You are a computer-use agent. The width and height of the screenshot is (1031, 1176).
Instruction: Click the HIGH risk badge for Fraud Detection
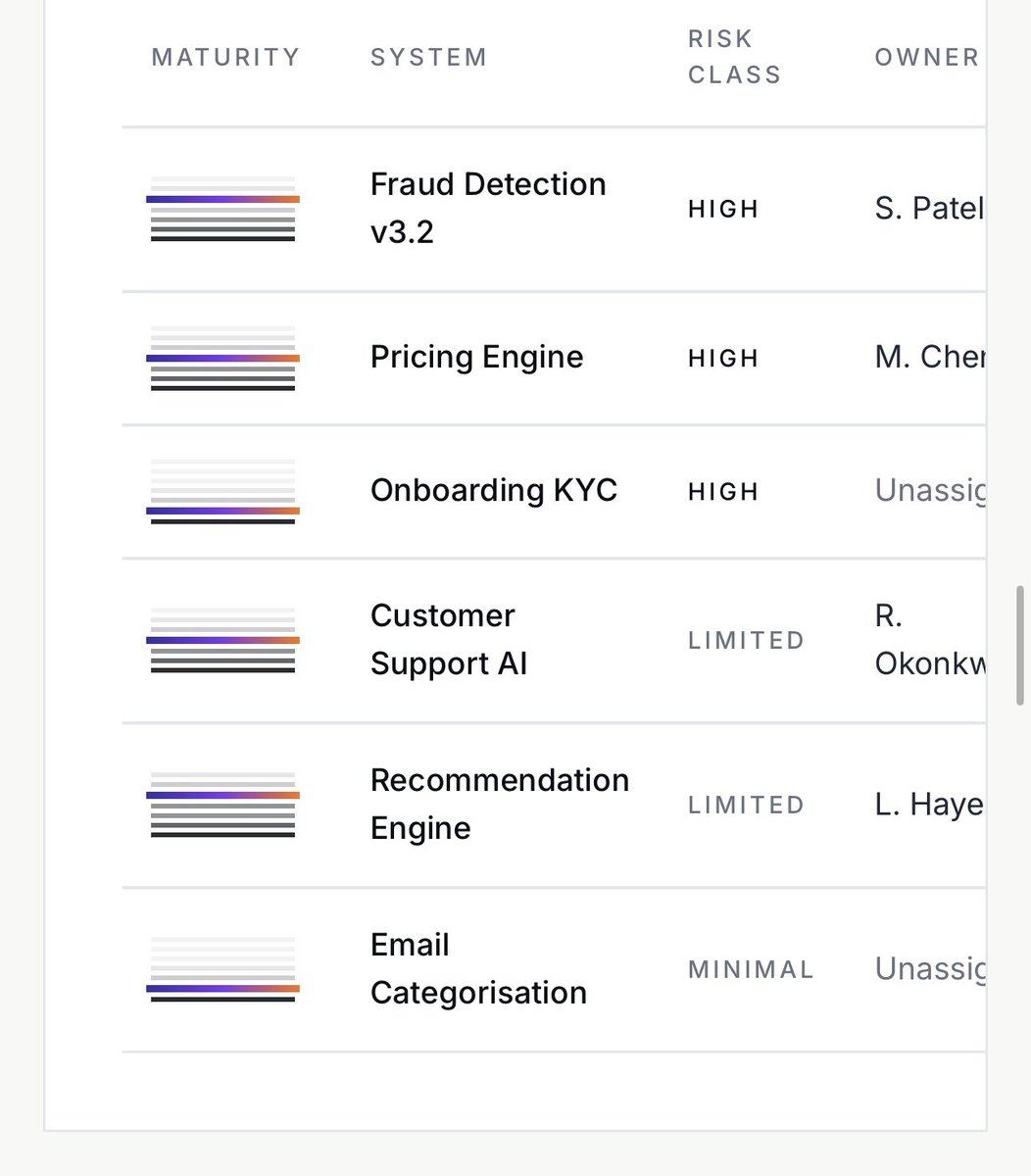723,209
